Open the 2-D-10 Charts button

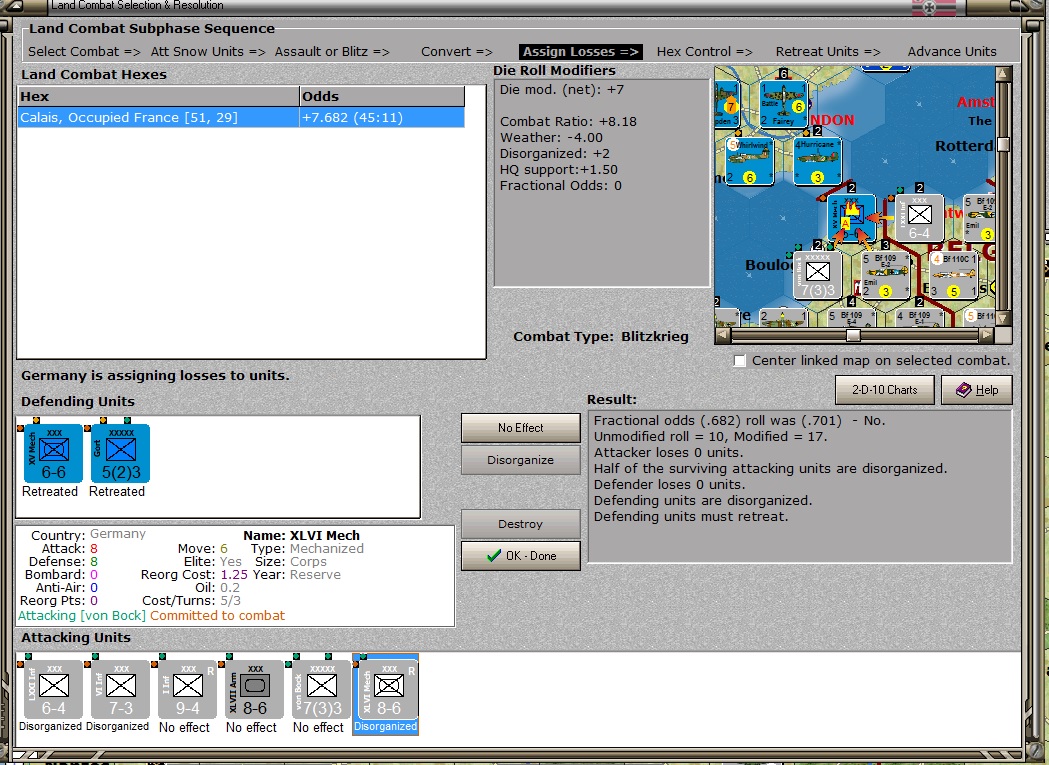click(884, 390)
